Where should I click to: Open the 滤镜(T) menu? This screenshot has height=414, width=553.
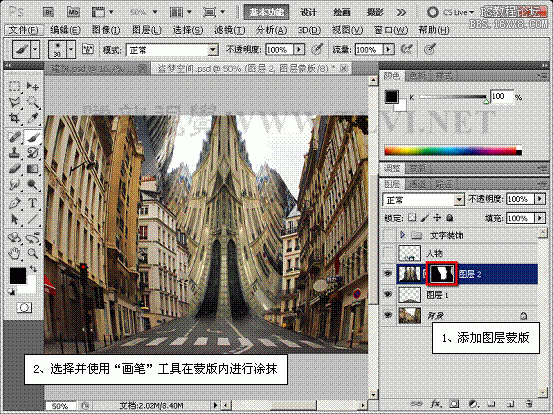click(229, 30)
